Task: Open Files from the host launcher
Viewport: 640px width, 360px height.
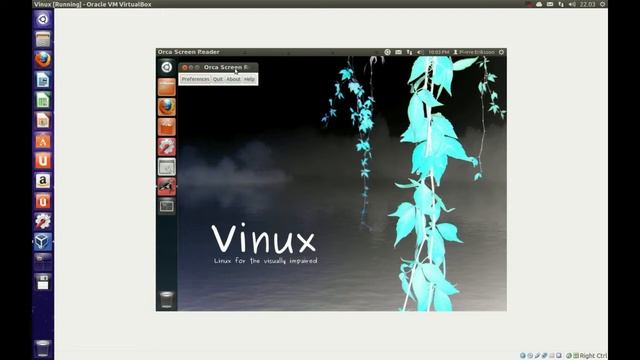Action: point(43,39)
